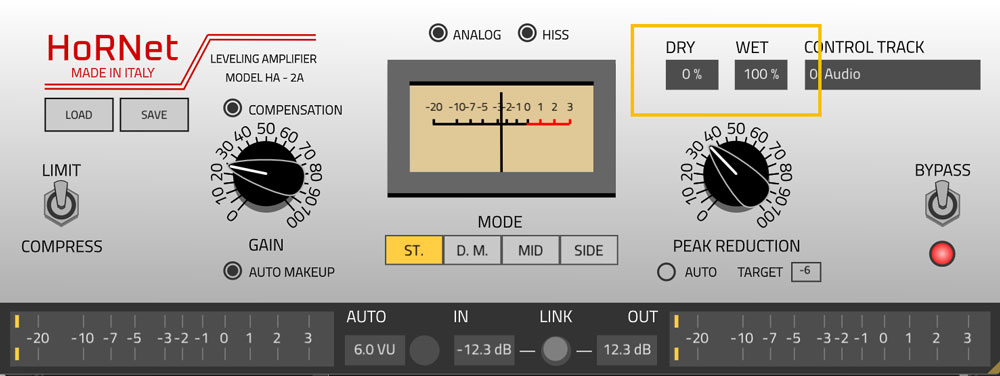The width and height of the screenshot is (1000, 376).
Task: Toggle AUTO MAKEUP gain
Action: (233, 271)
